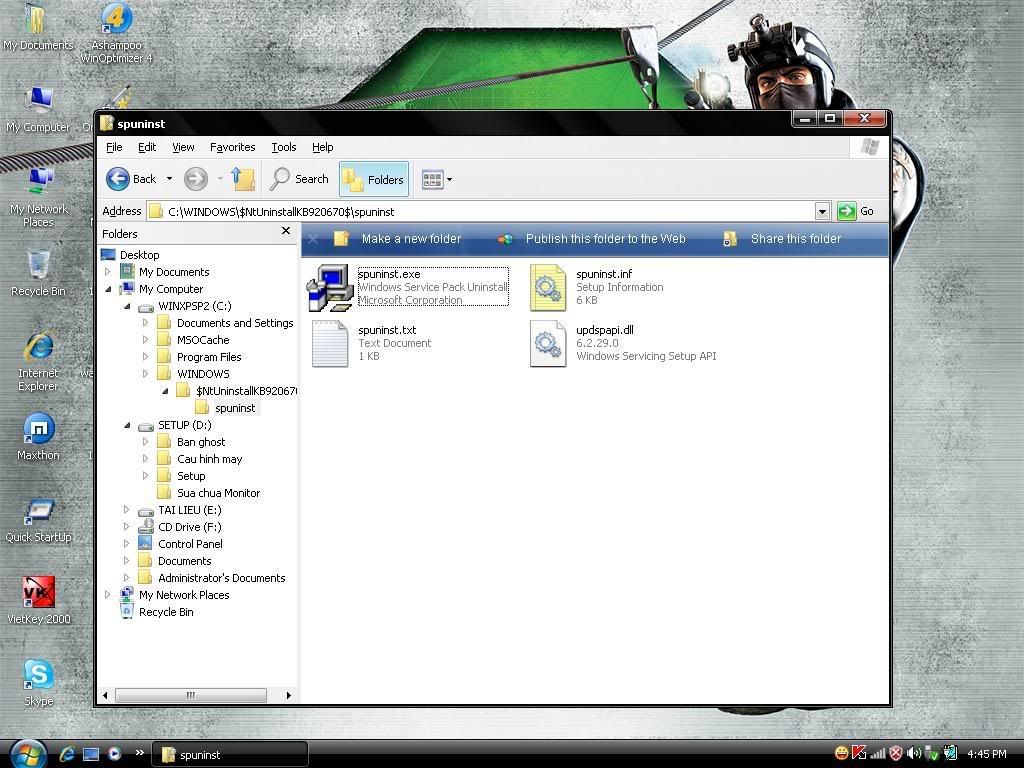This screenshot has height=768, width=1024.
Task: Select Control Panel in tree
Action: coord(190,543)
